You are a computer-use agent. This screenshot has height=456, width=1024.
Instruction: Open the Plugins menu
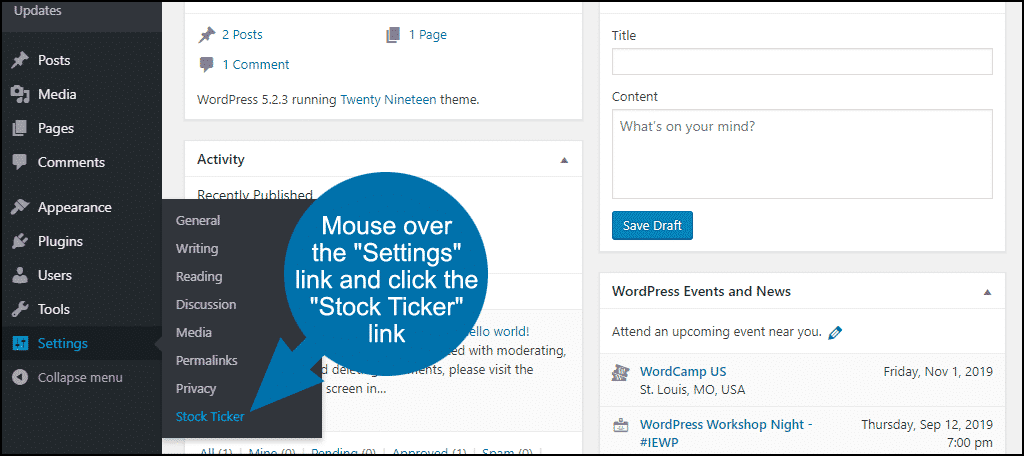pos(60,241)
